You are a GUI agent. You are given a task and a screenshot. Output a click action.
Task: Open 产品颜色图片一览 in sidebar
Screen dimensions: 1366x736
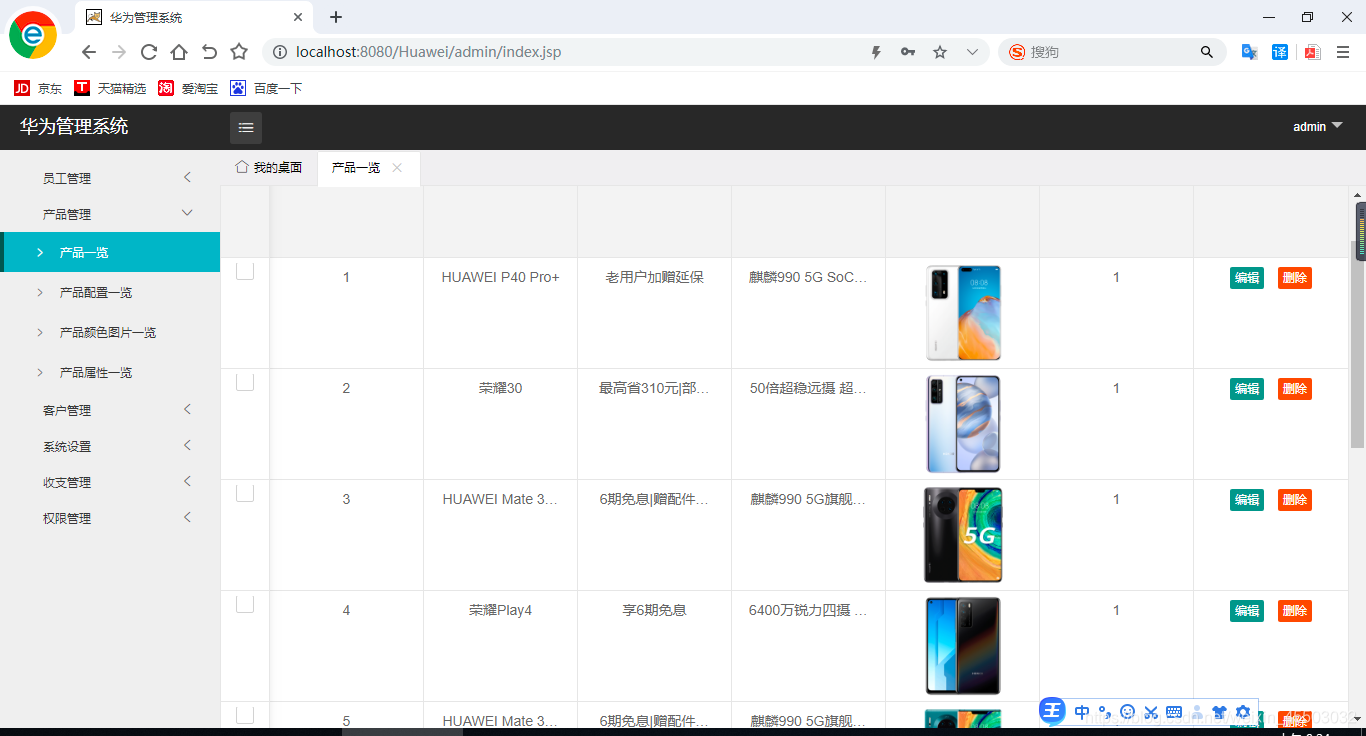pyautogui.click(x=110, y=332)
